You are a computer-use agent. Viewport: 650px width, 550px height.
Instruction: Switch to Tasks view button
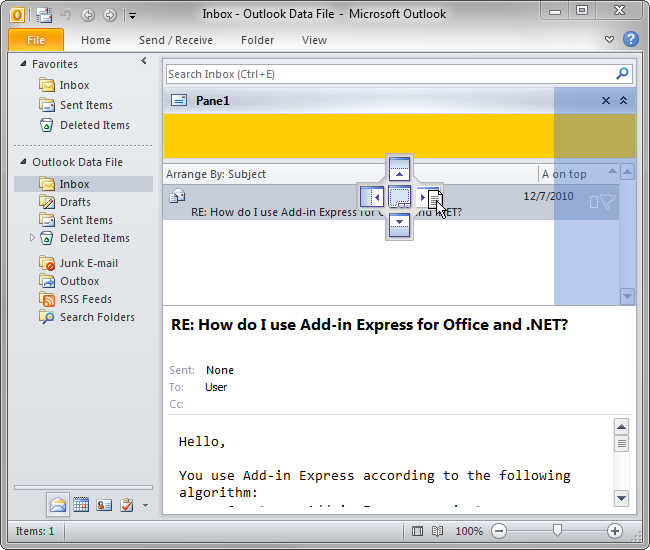click(127, 505)
